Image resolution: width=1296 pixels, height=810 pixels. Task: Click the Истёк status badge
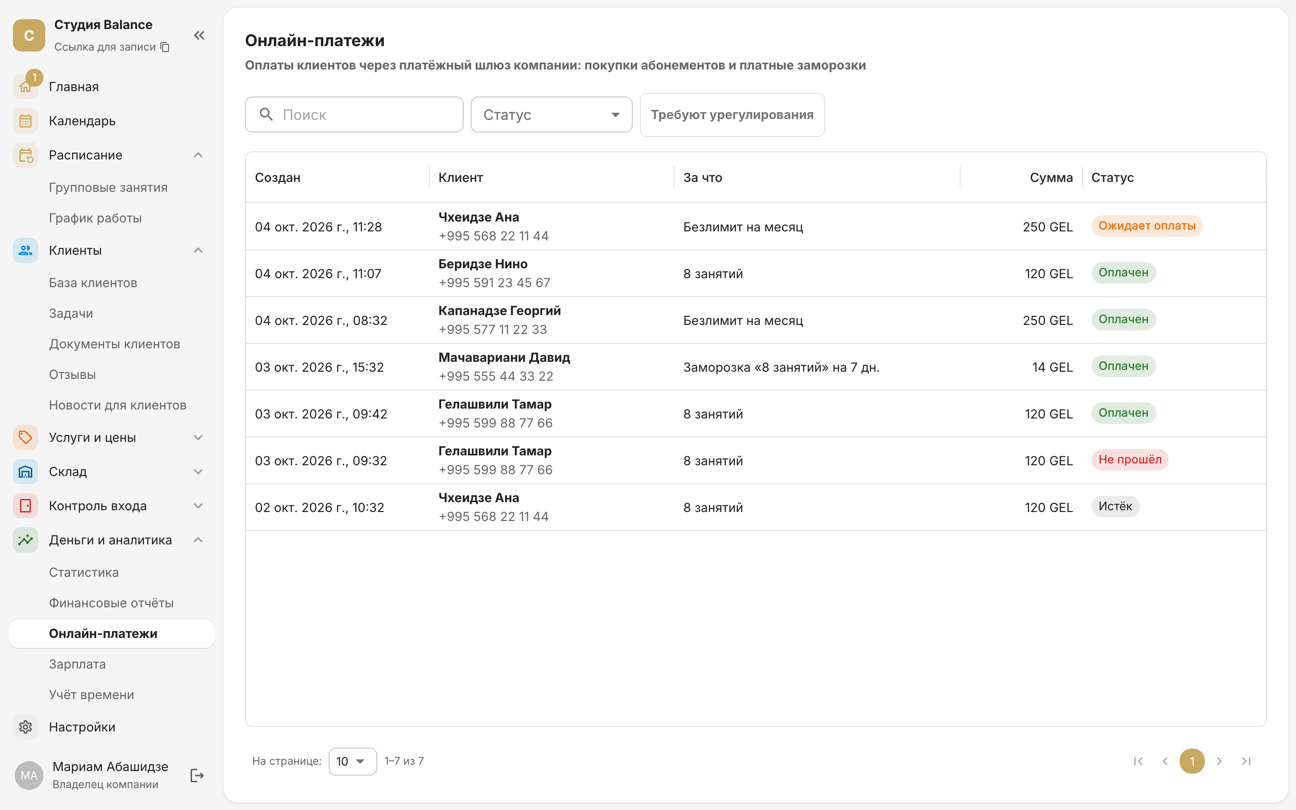pyautogui.click(x=1115, y=507)
